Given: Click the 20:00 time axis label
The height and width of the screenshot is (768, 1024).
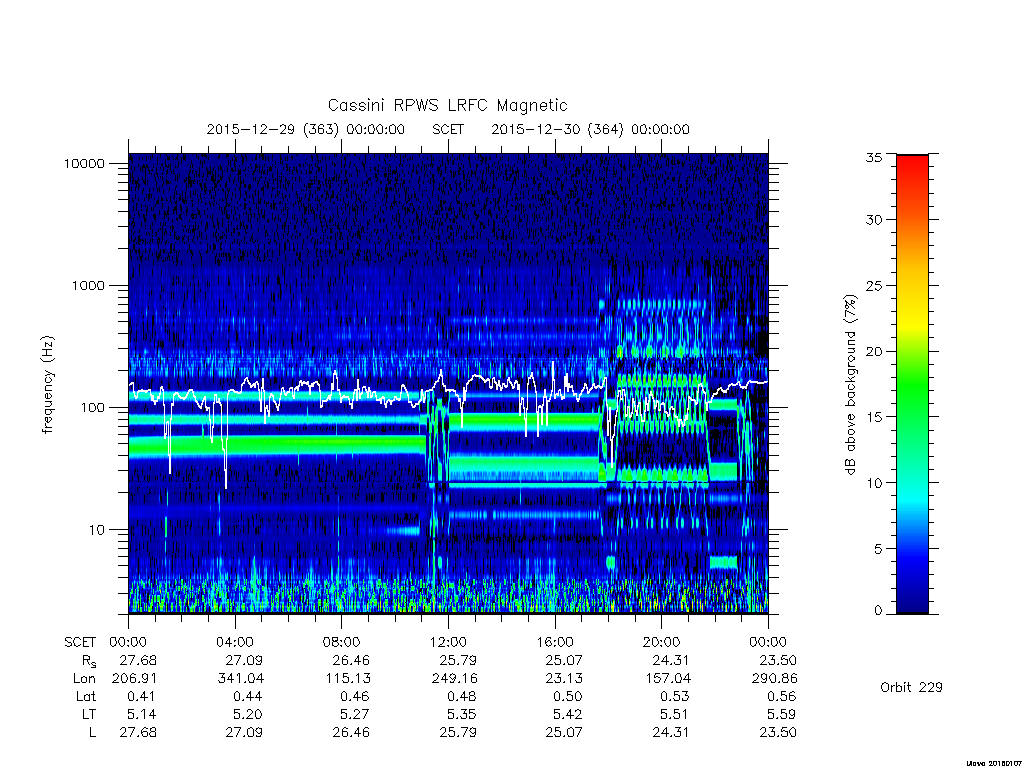Looking at the screenshot, I should (x=662, y=642).
